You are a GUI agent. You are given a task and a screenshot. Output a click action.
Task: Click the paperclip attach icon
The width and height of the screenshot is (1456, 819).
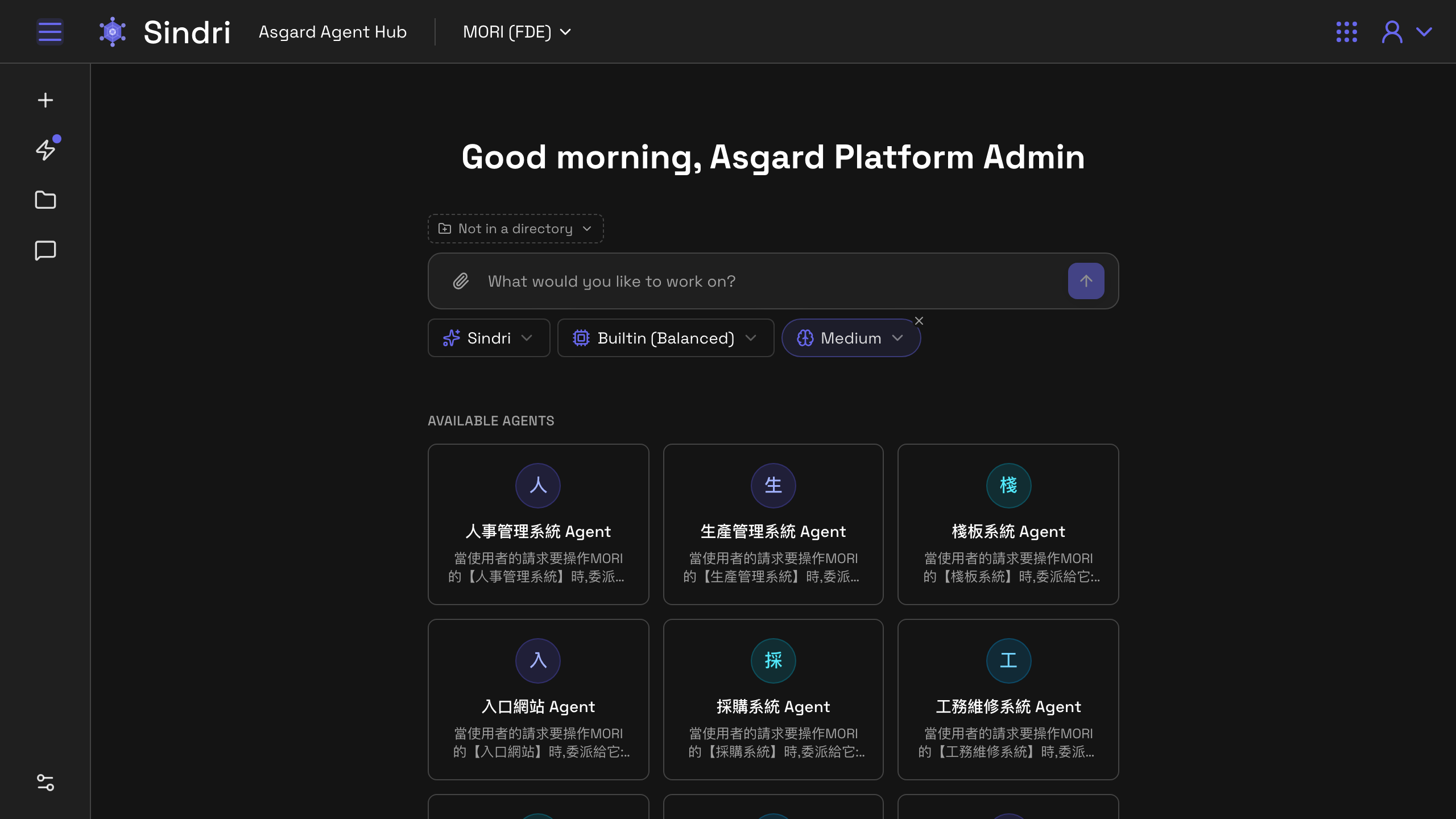[x=461, y=281]
